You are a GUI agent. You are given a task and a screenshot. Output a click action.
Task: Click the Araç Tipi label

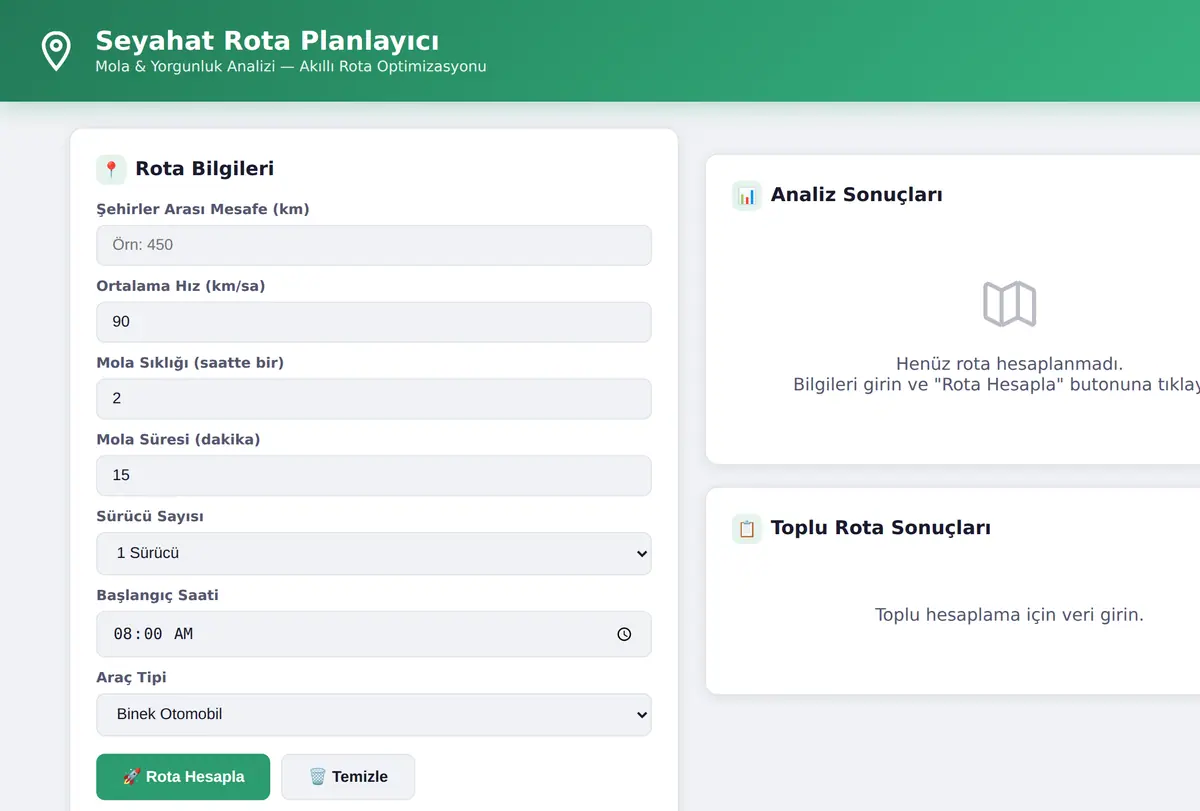click(132, 678)
